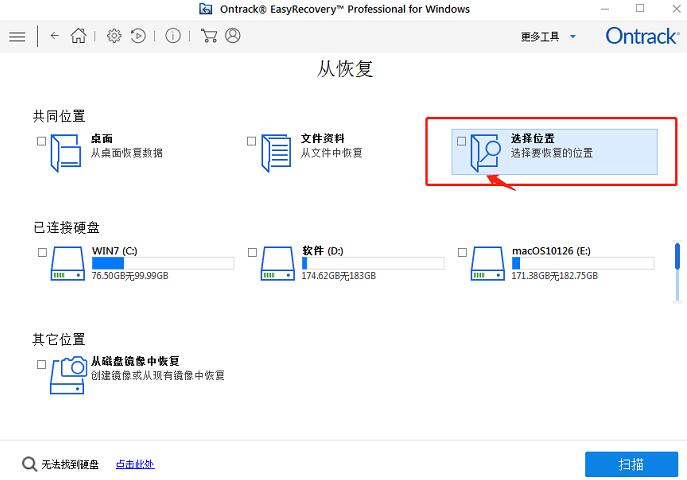The image size is (687, 480).
Task: Maximize the EasyRecovery window
Action: point(640,8)
